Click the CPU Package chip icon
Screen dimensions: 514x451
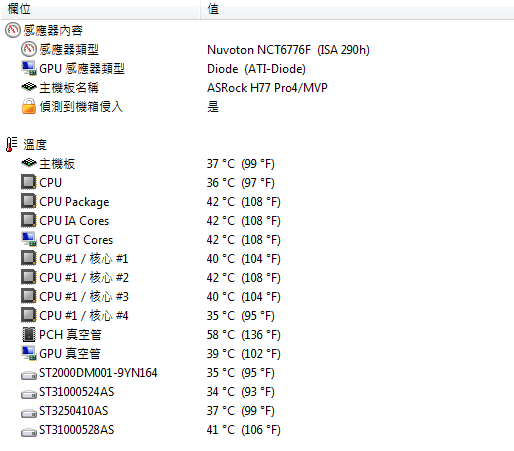coord(29,201)
